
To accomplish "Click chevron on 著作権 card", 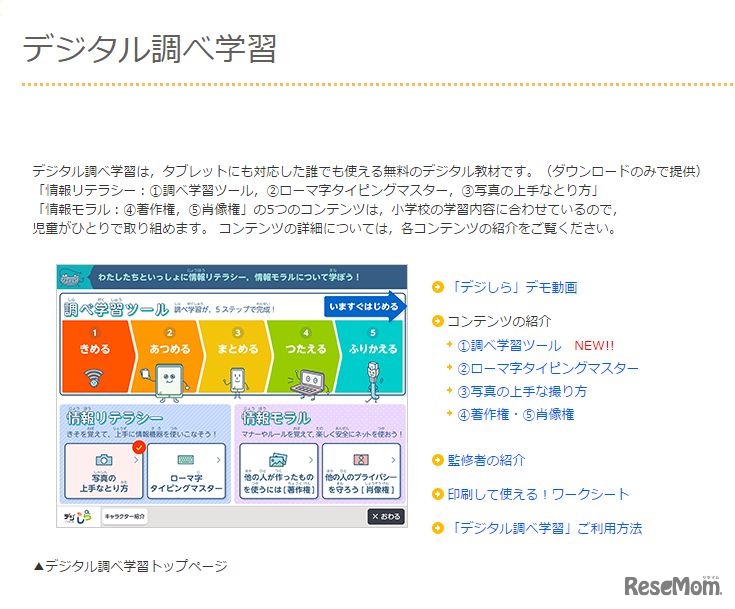I will click(x=311, y=460).
